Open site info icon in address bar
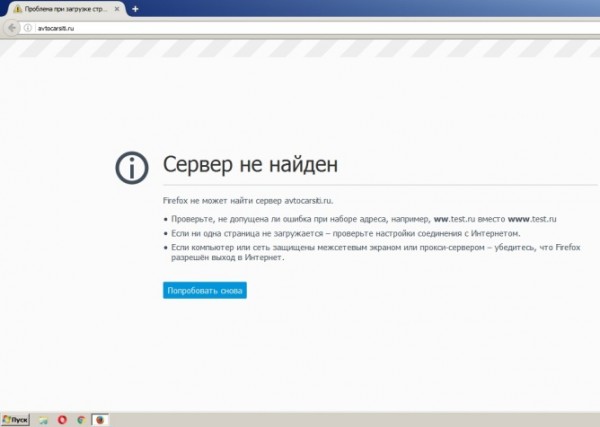 [x=28, y=28]
